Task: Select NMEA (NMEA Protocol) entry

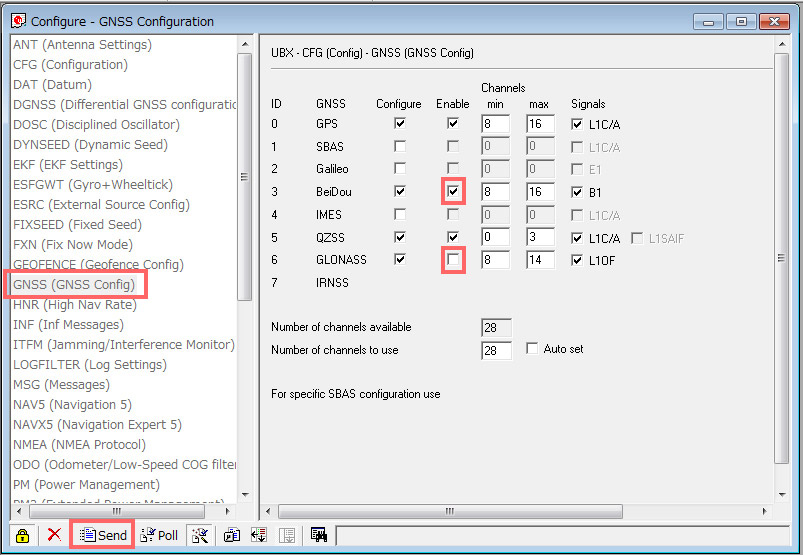Action: click(79, 445)
